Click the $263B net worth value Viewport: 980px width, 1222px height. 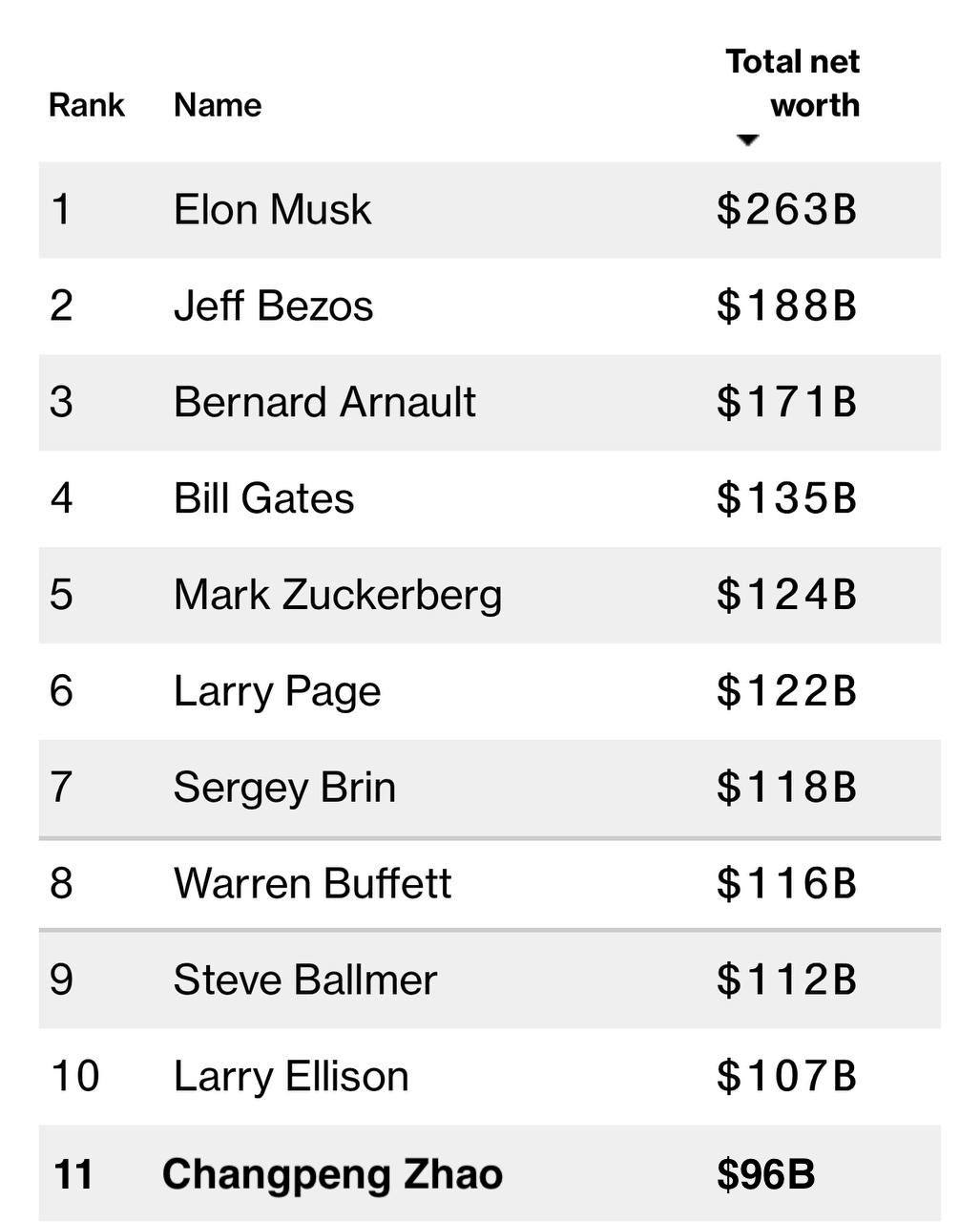coord(787,209)
